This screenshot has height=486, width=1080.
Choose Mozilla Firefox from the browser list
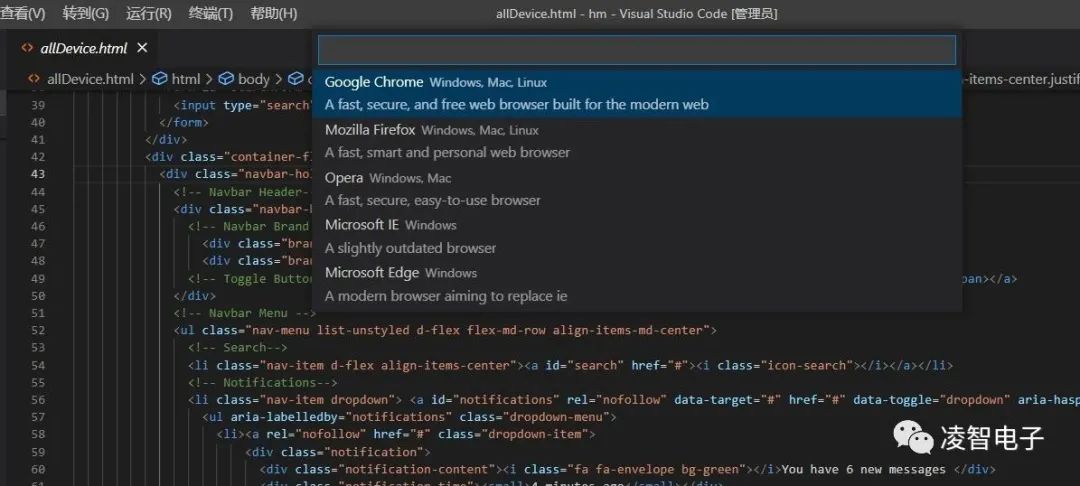pyautogui.click(x=636, y=141)
